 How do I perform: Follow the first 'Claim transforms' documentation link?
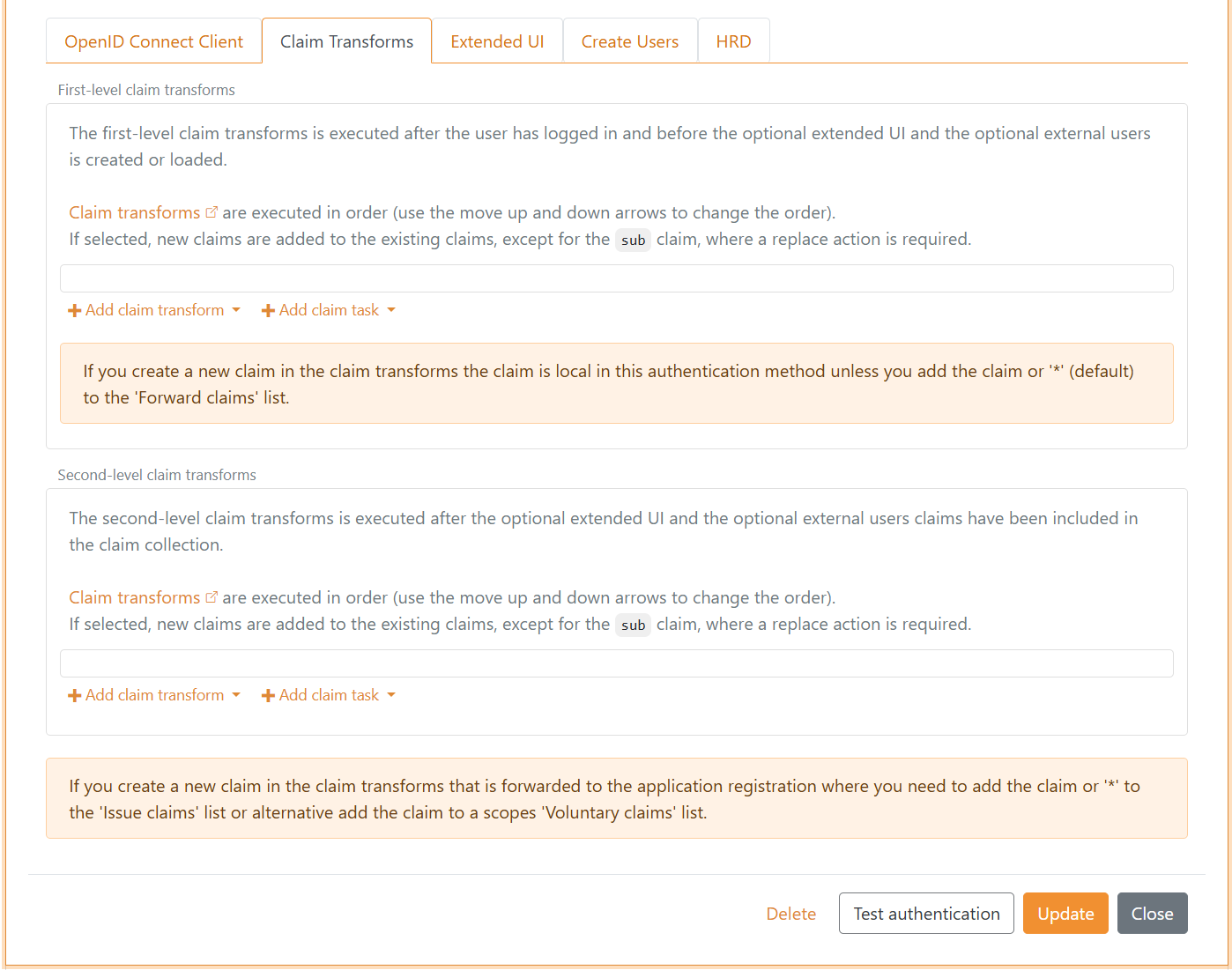pos(133,211)
